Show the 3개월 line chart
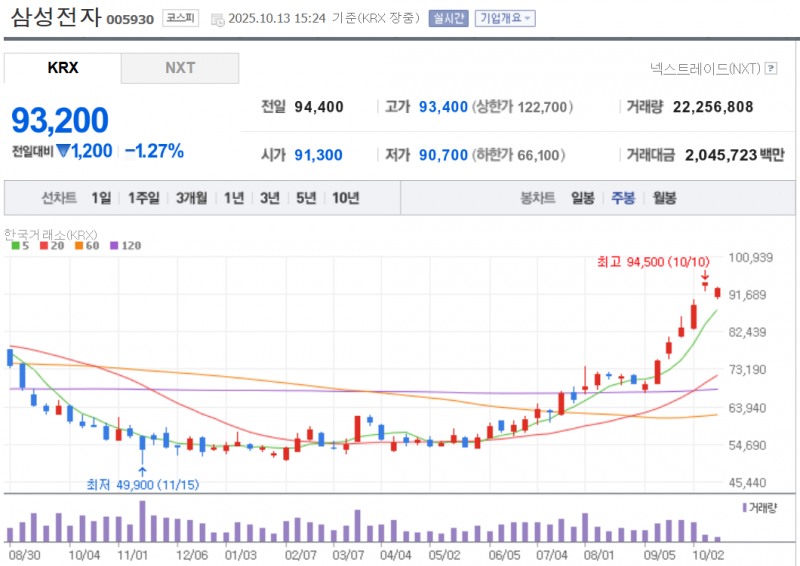Image resolution: width=800 pixels, height=566 pixels. click(x=191, y=198)
